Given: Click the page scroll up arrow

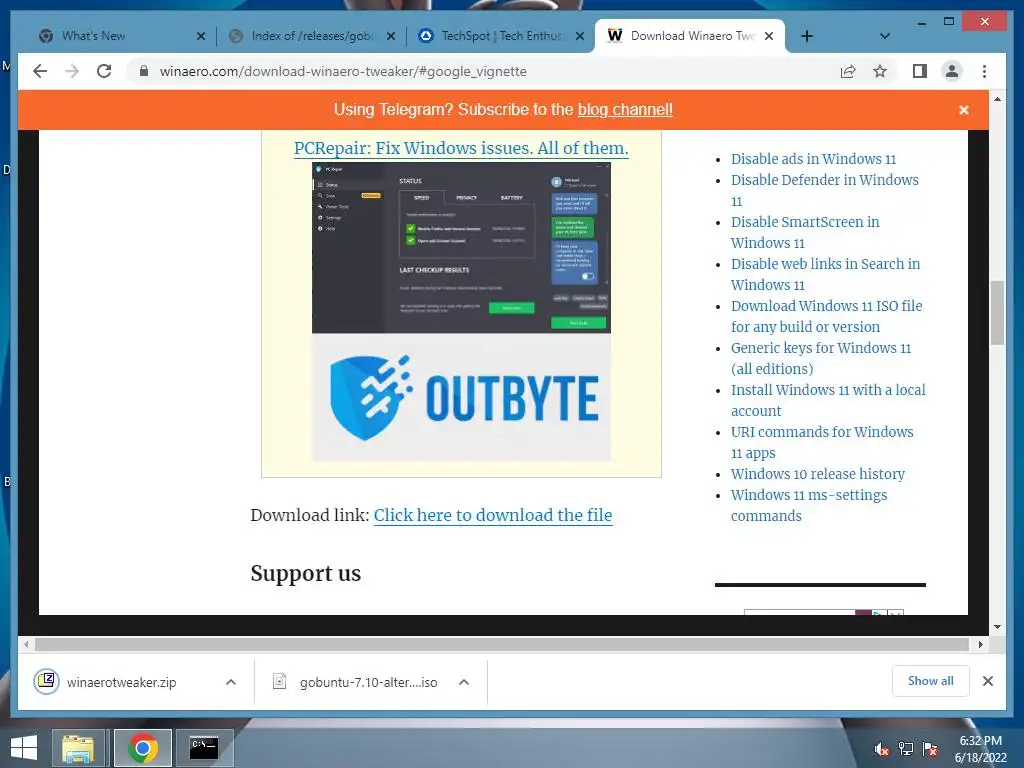Looking at the screenshot, I should click(x=997, y=99).
